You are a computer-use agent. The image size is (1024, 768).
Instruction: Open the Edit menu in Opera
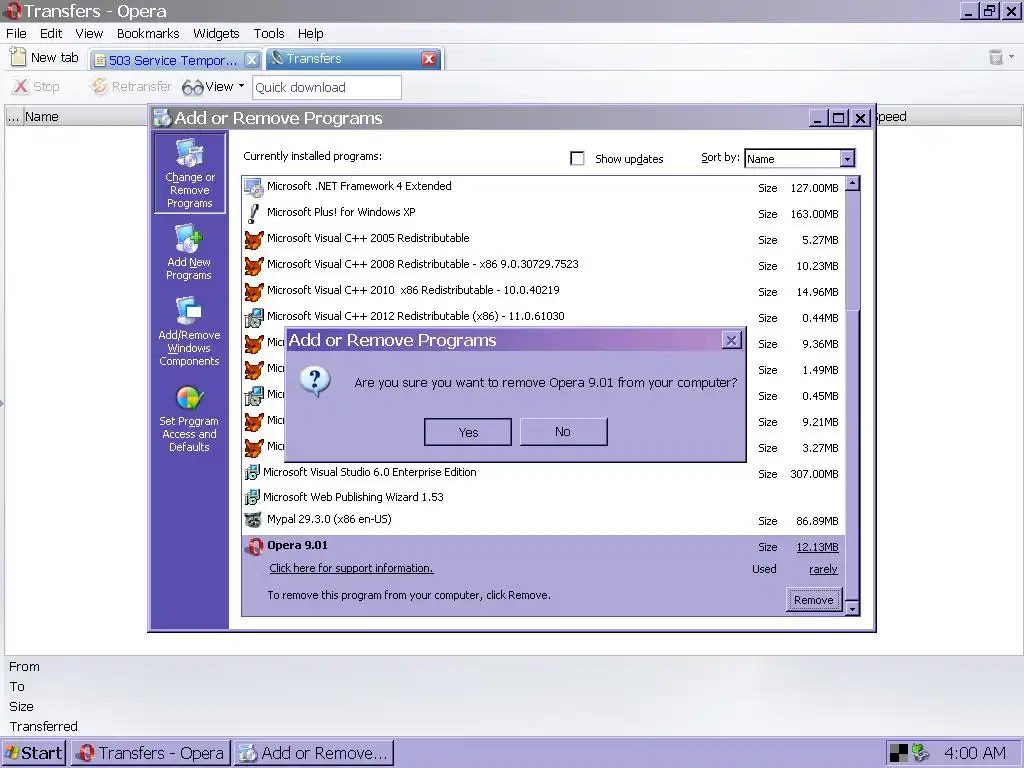(x=51, y=33)
